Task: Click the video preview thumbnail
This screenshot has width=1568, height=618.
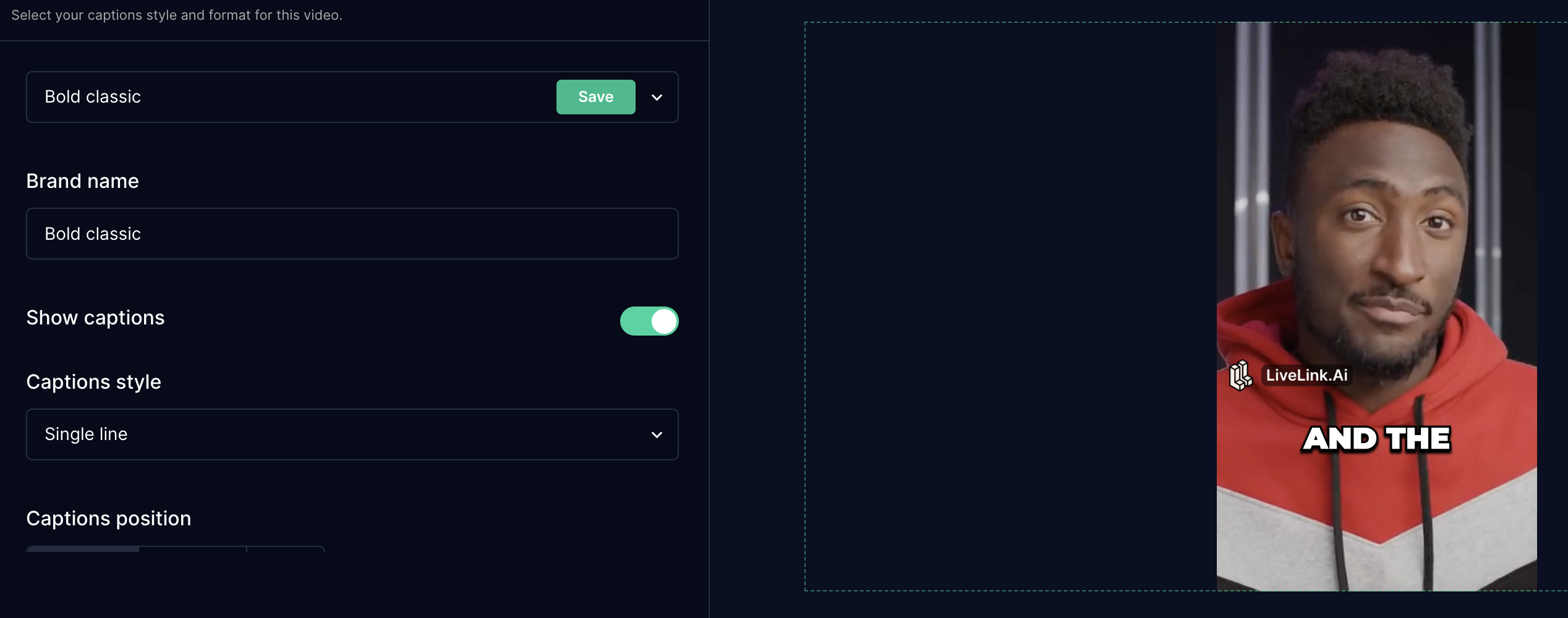Action: [1376, 307]
